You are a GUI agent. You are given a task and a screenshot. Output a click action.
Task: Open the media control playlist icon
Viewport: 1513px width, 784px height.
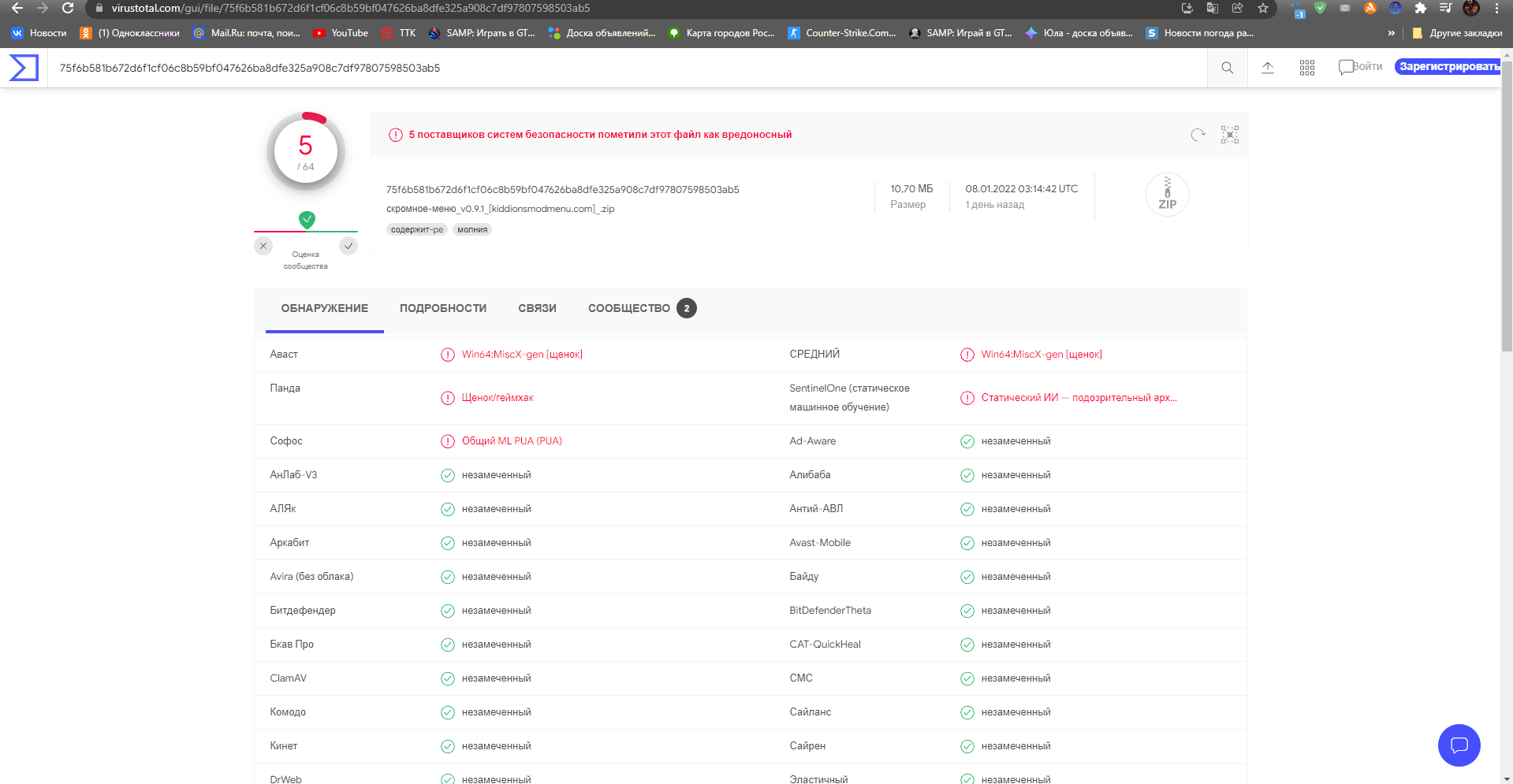point(1446,8)
